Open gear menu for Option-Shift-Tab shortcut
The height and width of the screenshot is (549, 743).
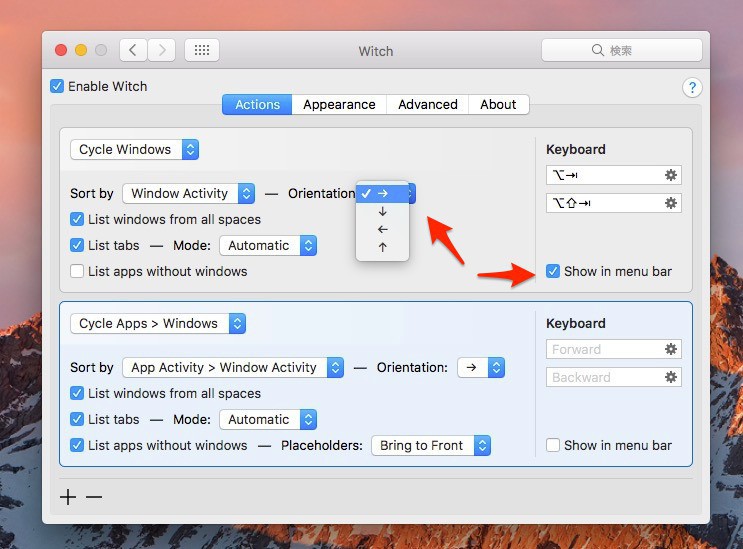click(x=671, y=203)
